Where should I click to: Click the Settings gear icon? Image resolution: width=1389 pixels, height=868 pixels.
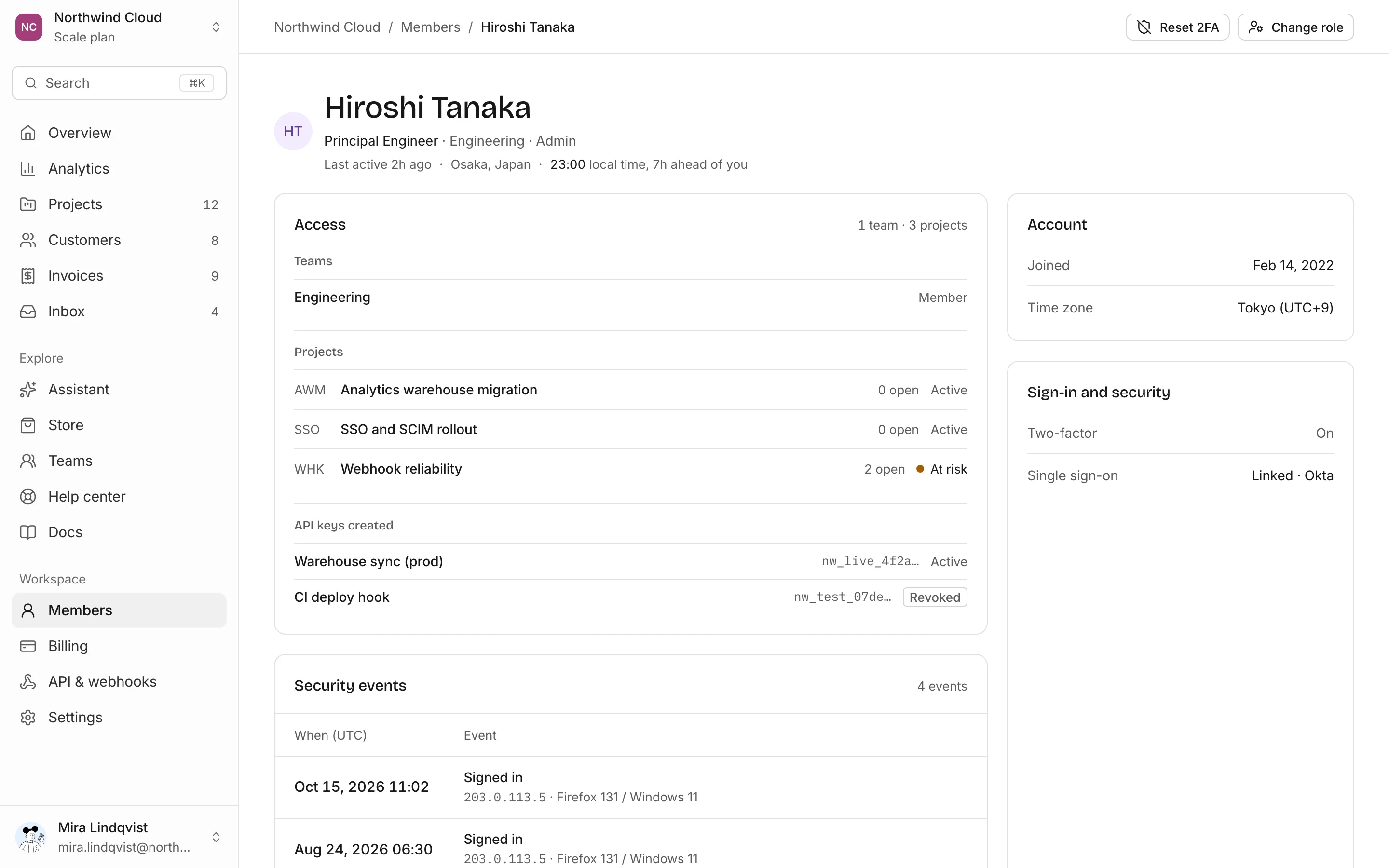27,717
